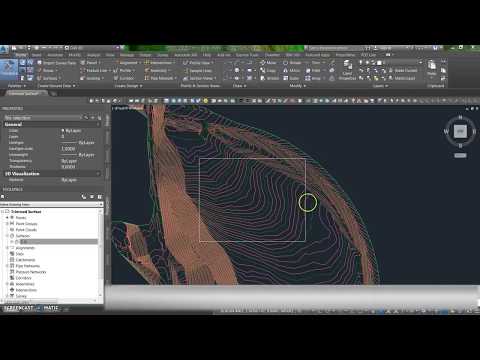Click the Pipe Network tool icon
Image resolution: width=480 pixels, height=360 pixels.
[x=147, y=78]
